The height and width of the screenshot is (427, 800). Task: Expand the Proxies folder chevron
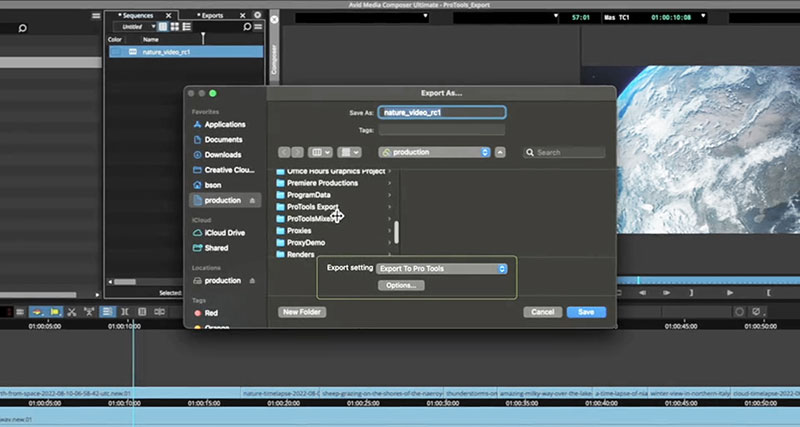click(x=390, y=231)
